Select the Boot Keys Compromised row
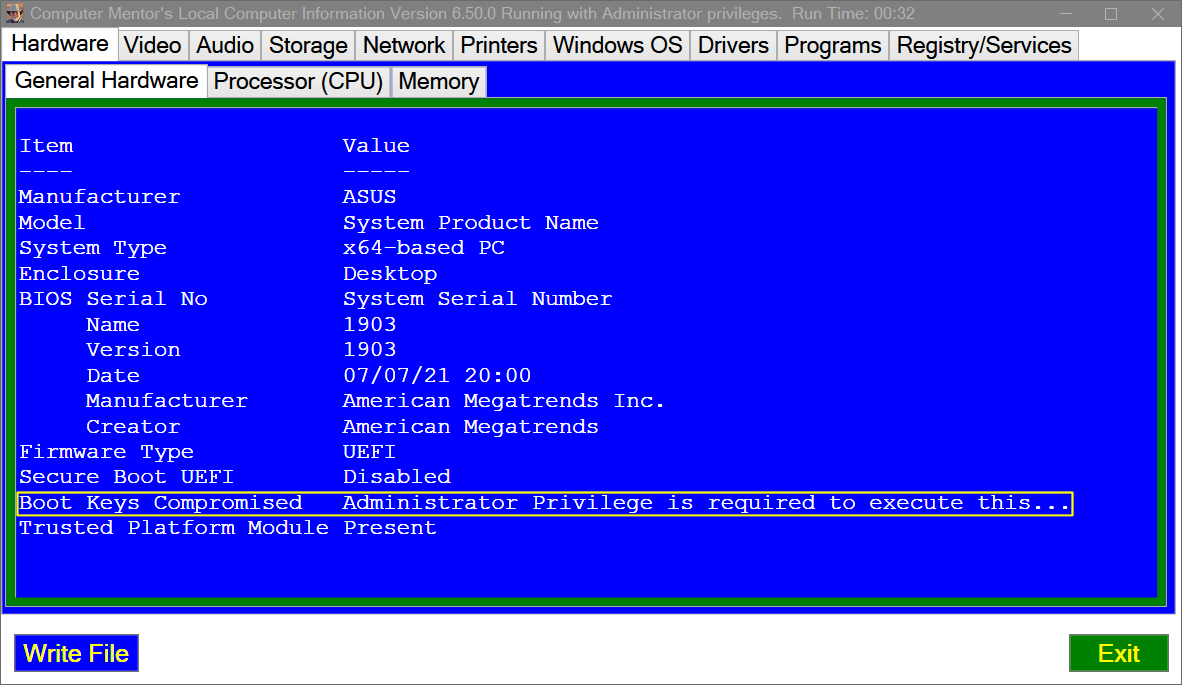This screenshot has width=1182, height=685. (x=544, y=503)
